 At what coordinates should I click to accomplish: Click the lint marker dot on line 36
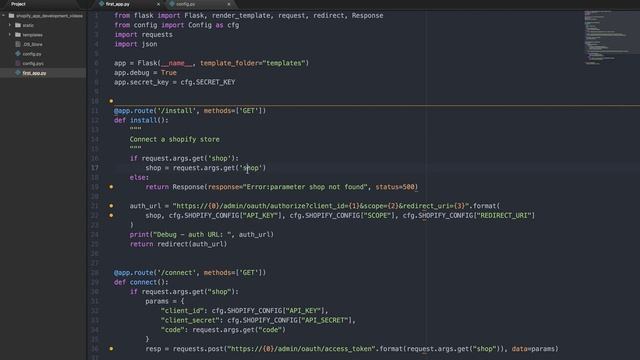click(111, 349)
